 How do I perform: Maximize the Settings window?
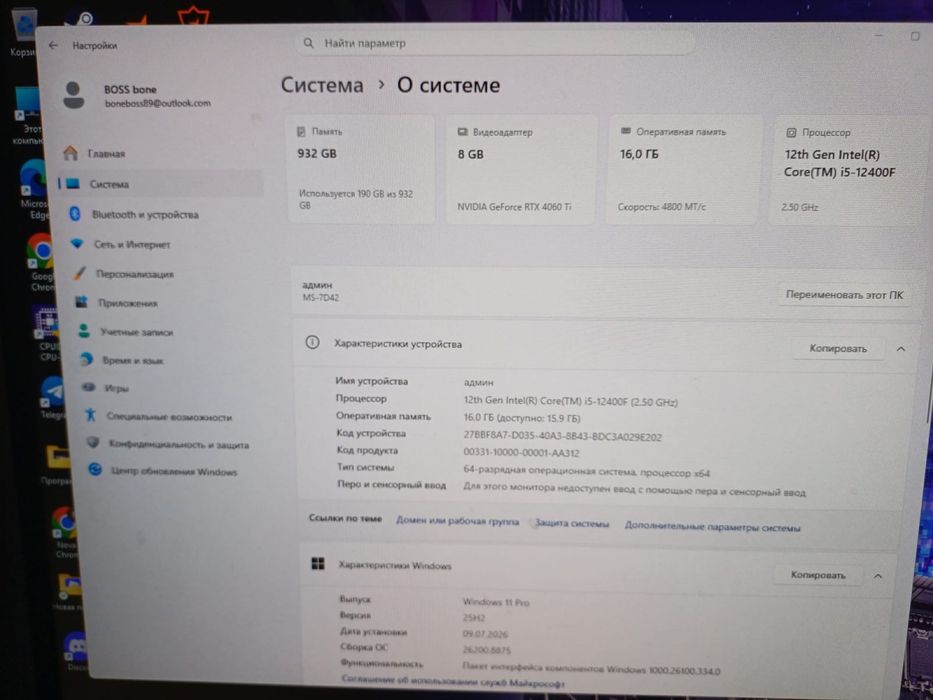tap(915, 36)
